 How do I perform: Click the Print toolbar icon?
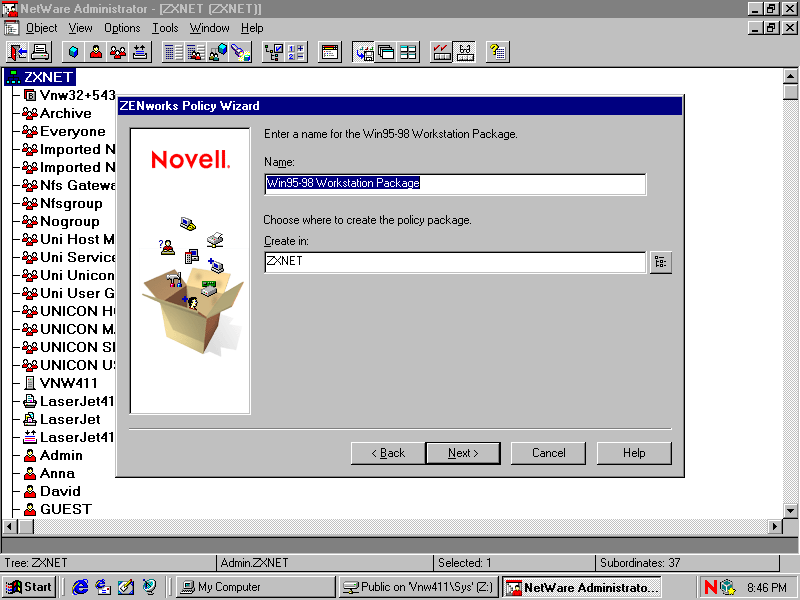pos(39,52)
